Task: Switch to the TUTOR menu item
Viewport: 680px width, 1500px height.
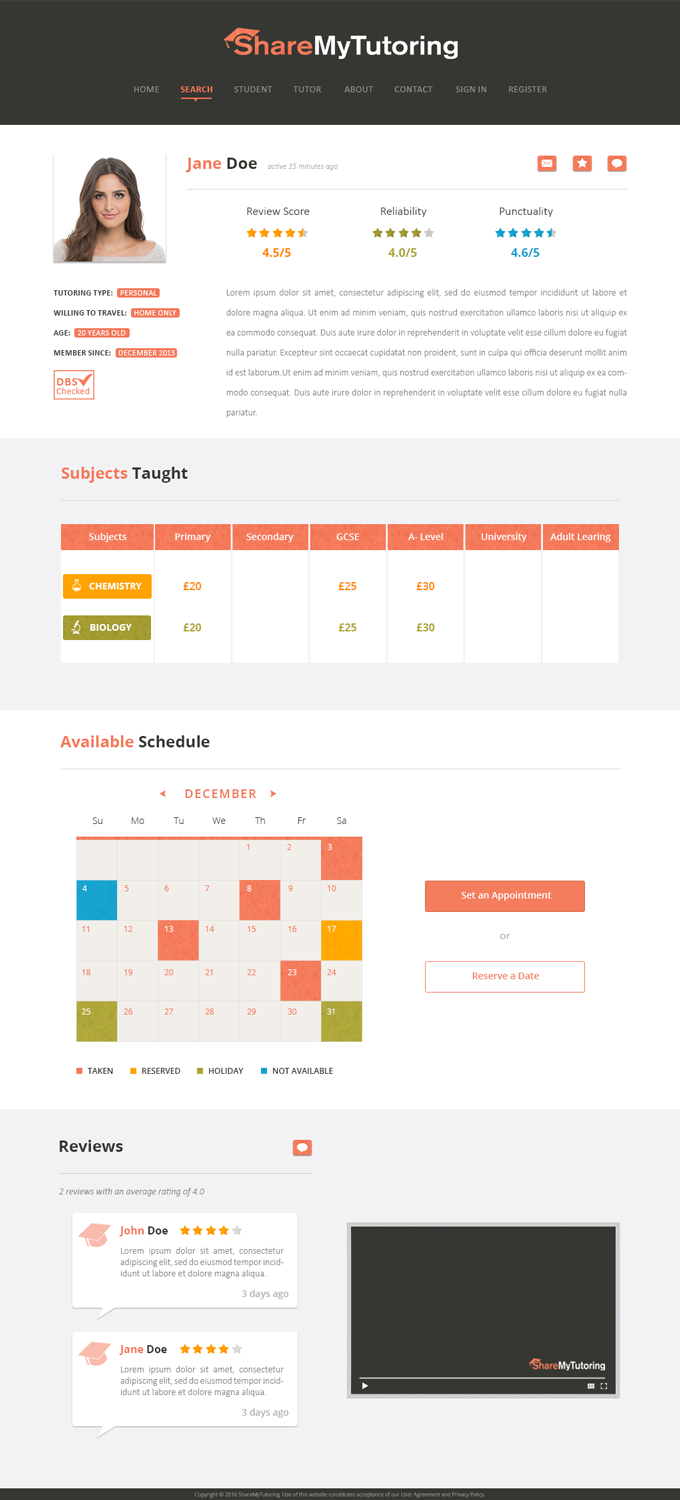Action: [307, 89]
